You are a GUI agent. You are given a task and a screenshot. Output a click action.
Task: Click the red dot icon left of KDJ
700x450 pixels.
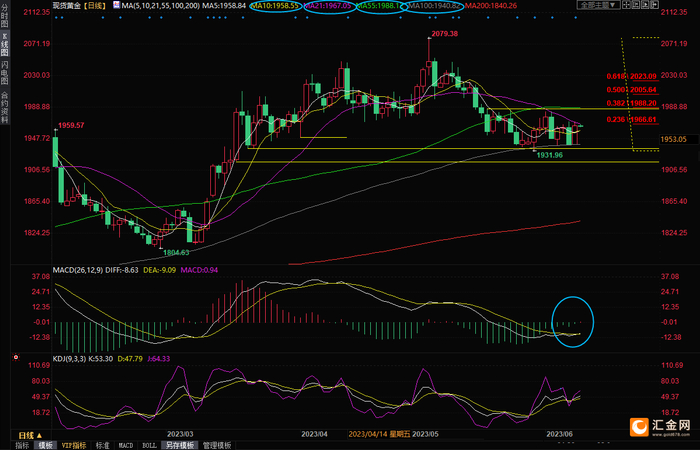[x=16, y=358]
